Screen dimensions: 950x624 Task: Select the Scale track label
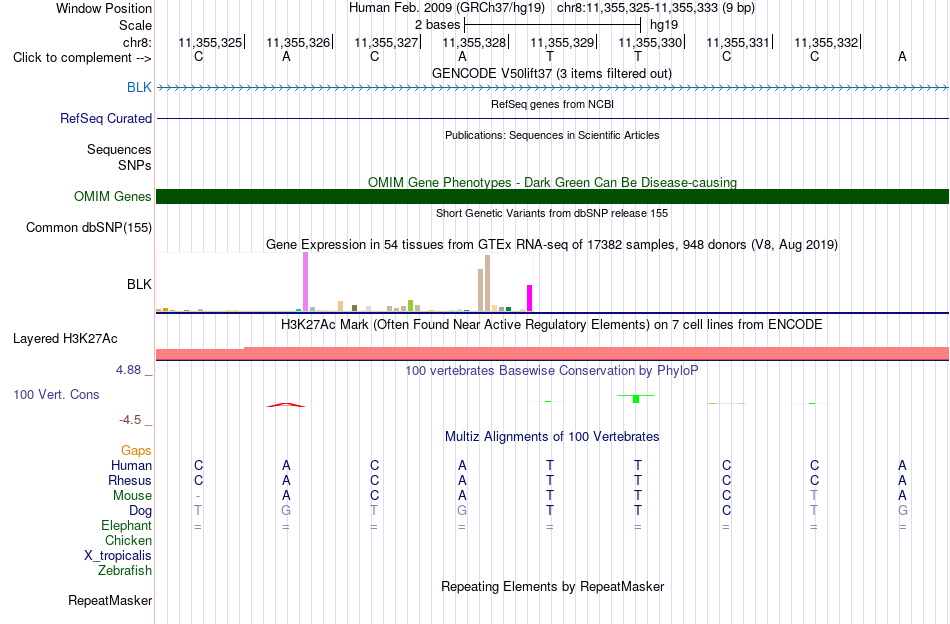pos(135,25)
